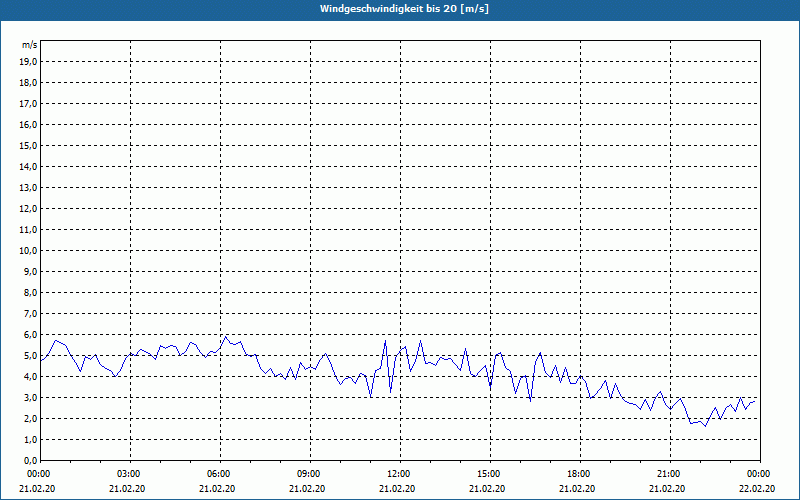
Task: Pick the 8,0 y-axis label
Action: point(30,292)
